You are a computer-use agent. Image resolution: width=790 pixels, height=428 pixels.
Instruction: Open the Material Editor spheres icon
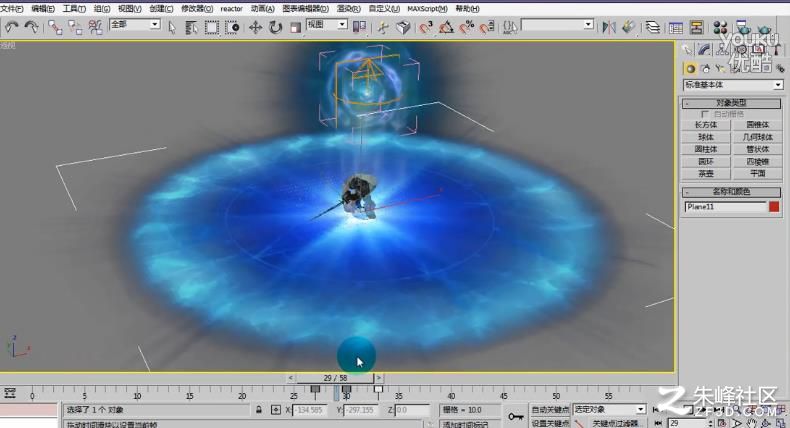pos(720,28)
